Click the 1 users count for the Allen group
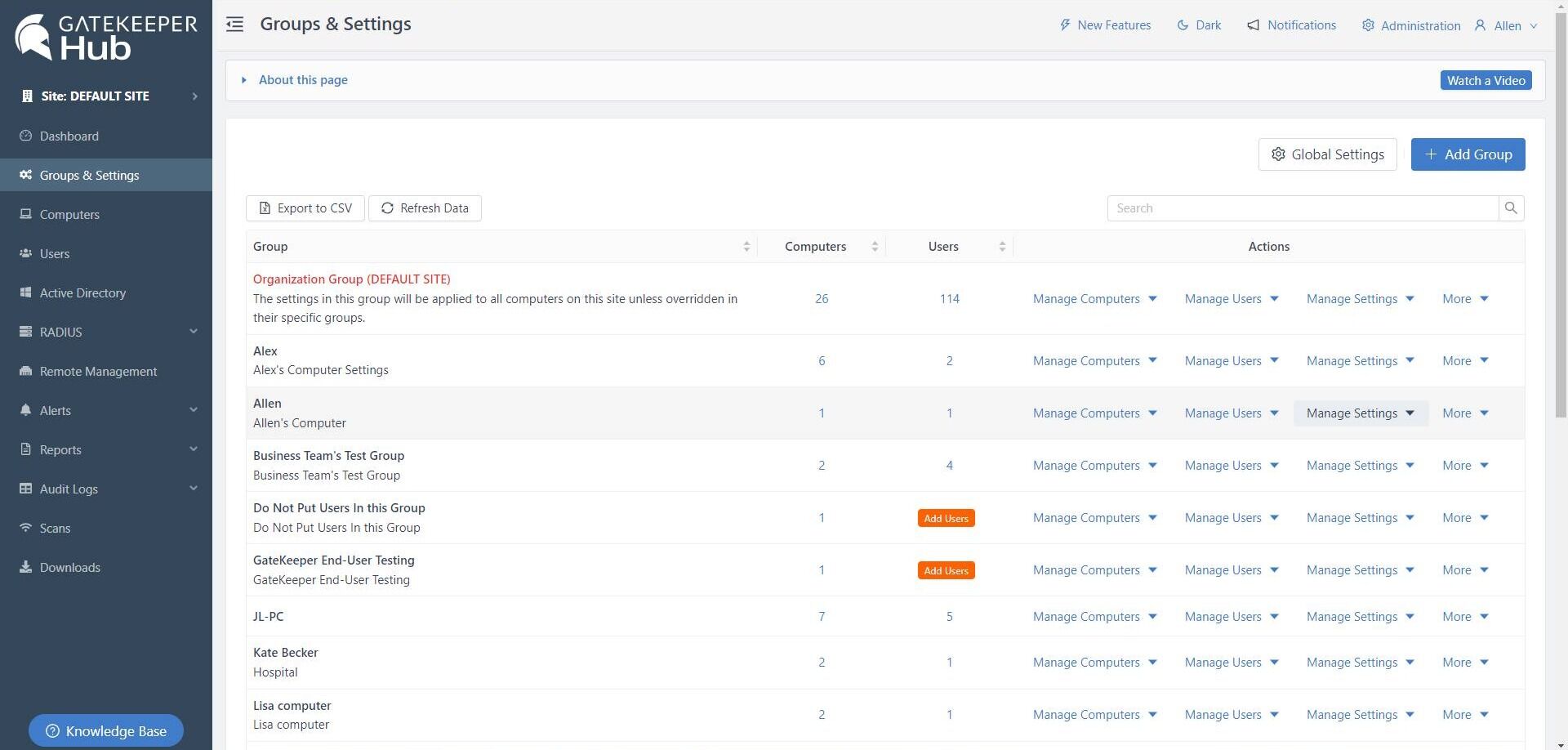 click(949, 413)
